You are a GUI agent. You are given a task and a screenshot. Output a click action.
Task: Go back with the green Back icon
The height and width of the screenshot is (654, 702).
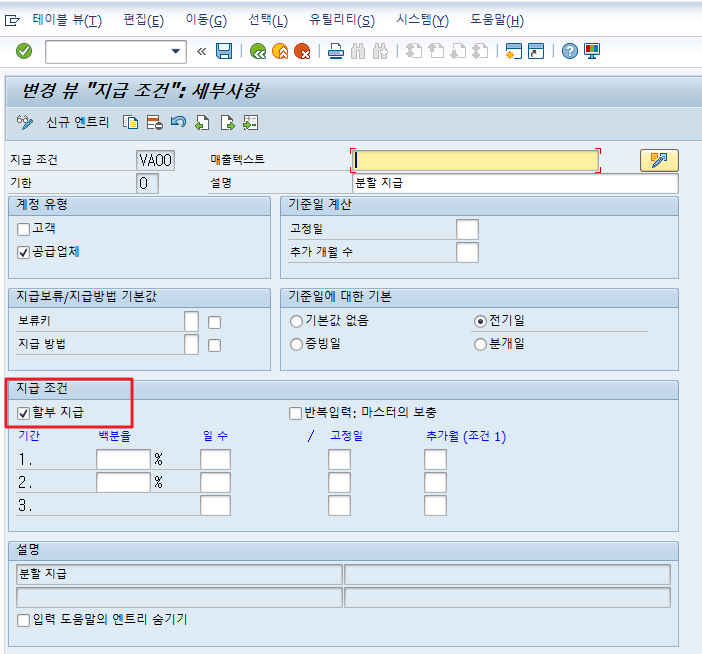click(258, 51)
